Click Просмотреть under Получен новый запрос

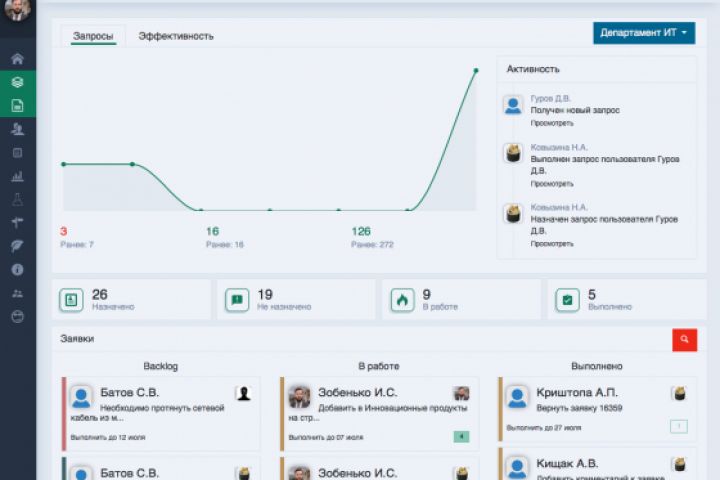coord(552,123)
